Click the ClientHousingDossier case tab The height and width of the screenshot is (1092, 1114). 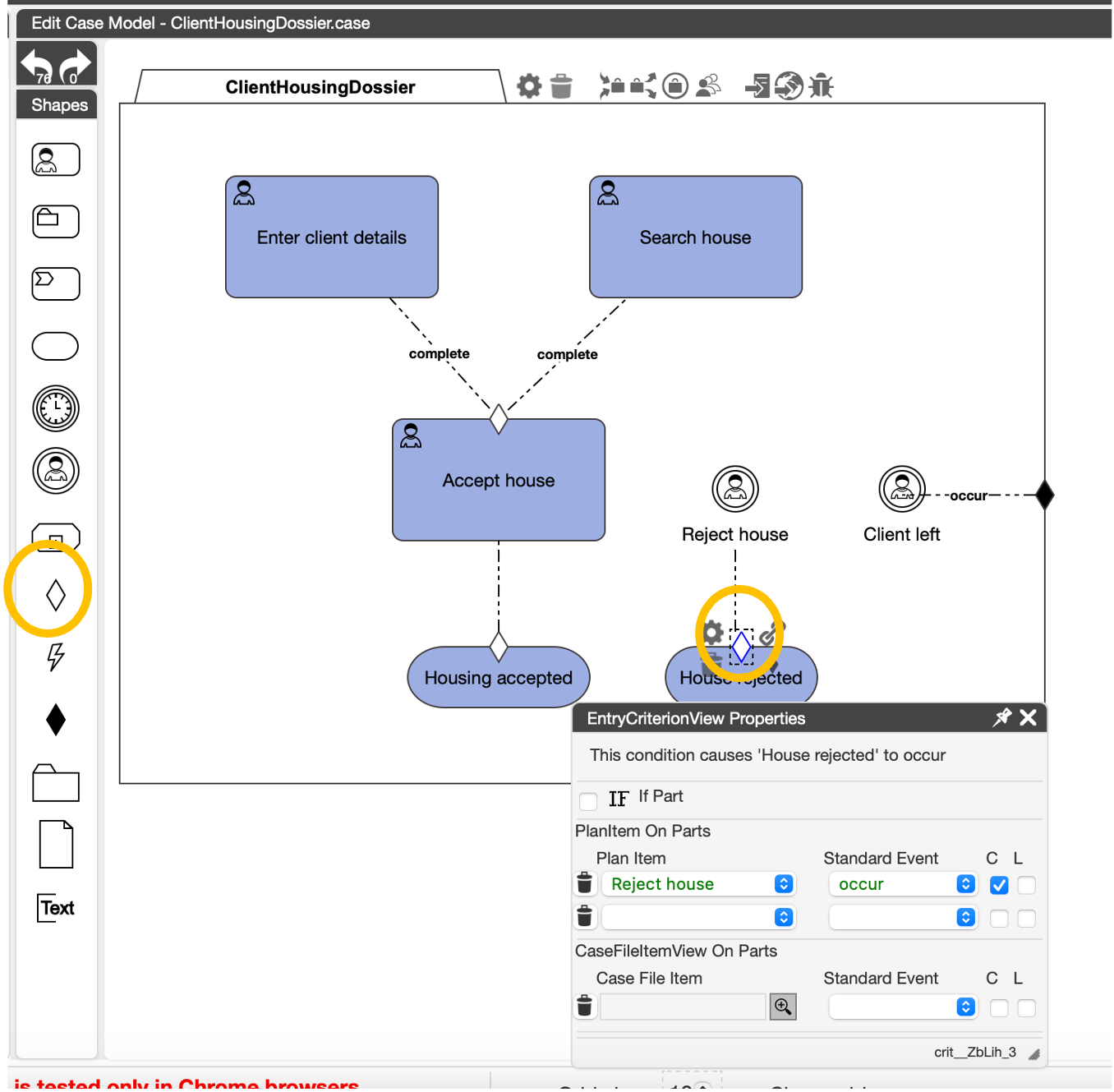pos(320,87)
